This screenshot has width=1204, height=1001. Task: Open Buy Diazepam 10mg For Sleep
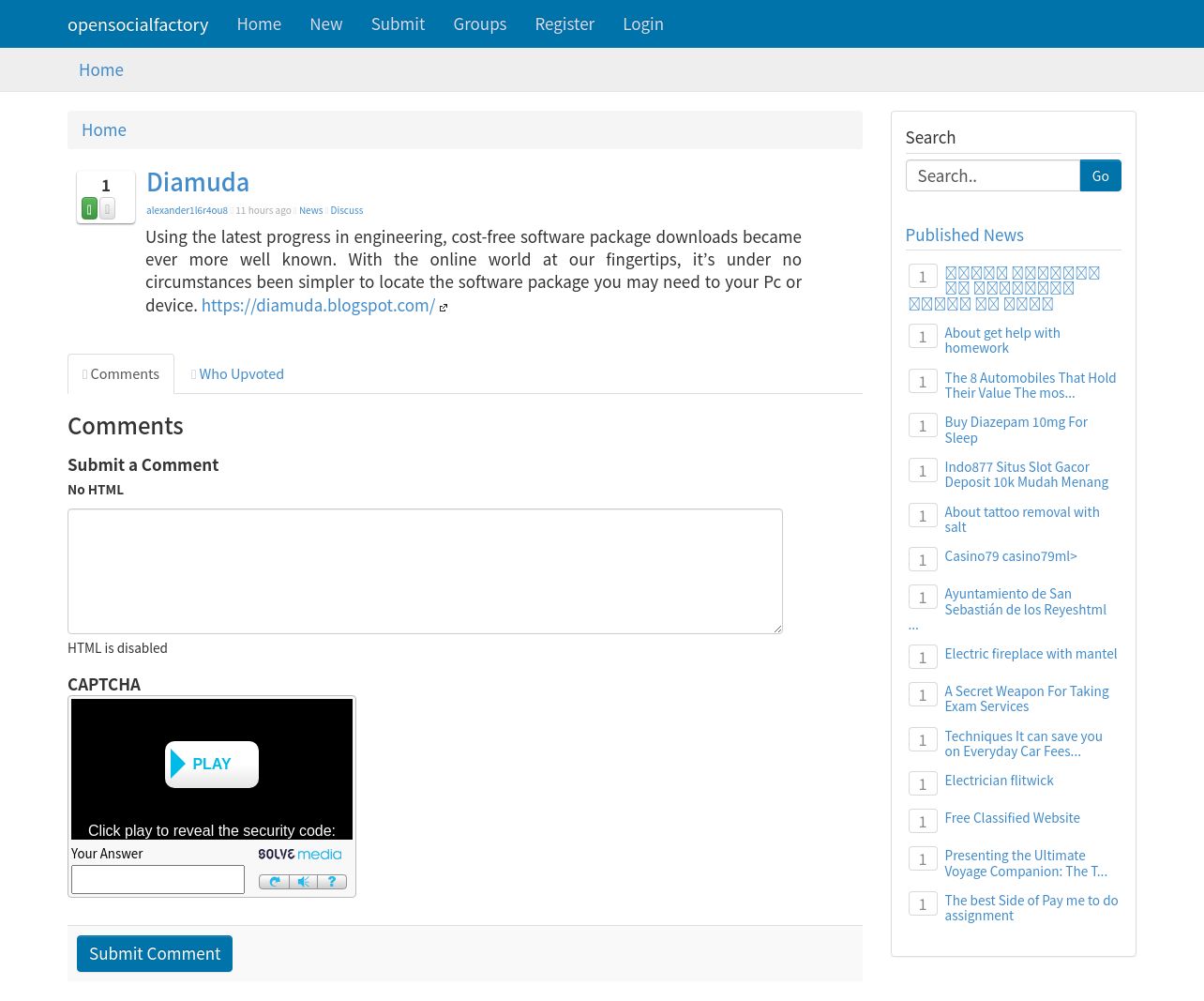1016,431
